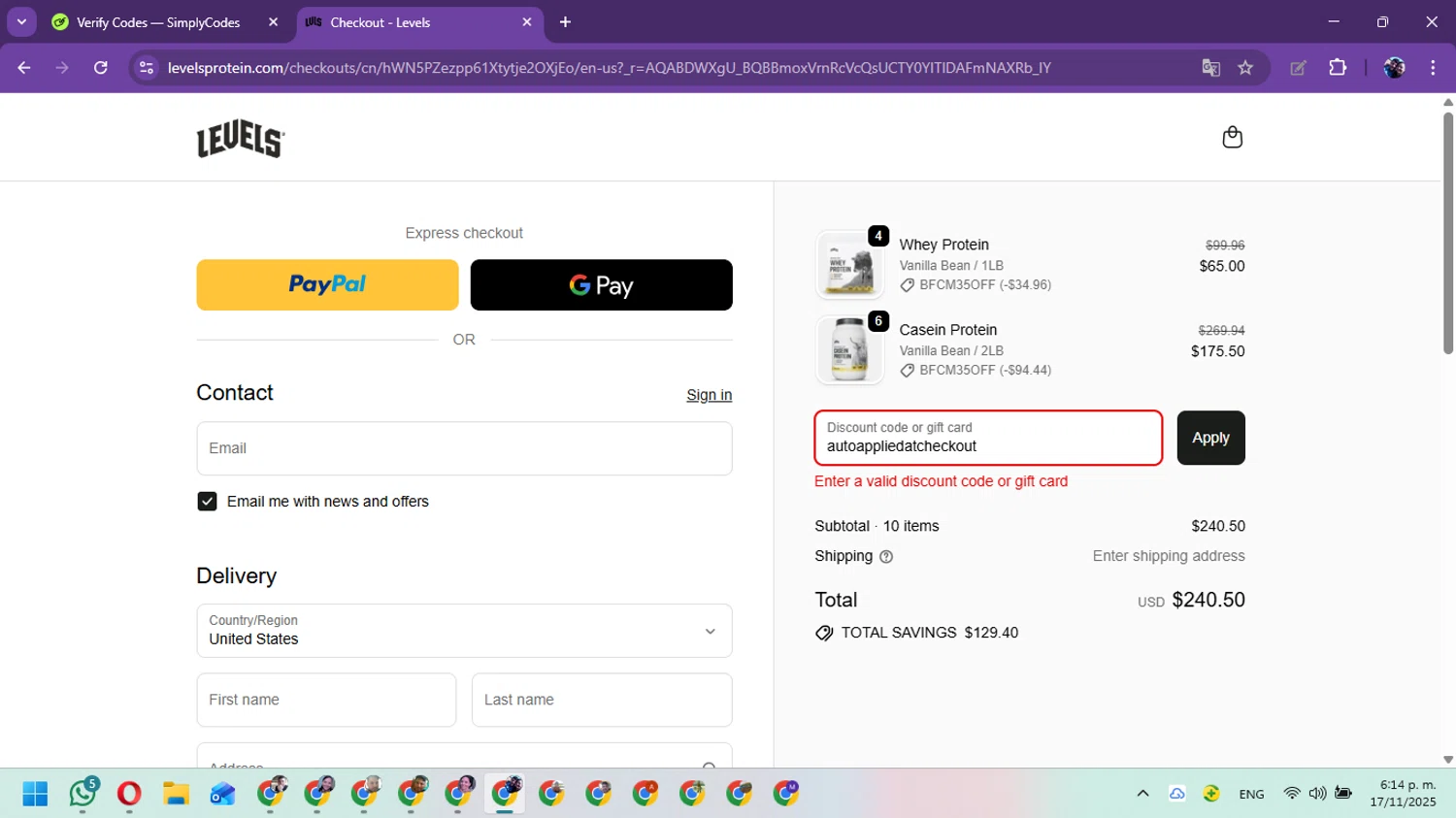Screen dimensions: 1456x818
Task: Apply the discount code
Action: (x=1210, y=438)
